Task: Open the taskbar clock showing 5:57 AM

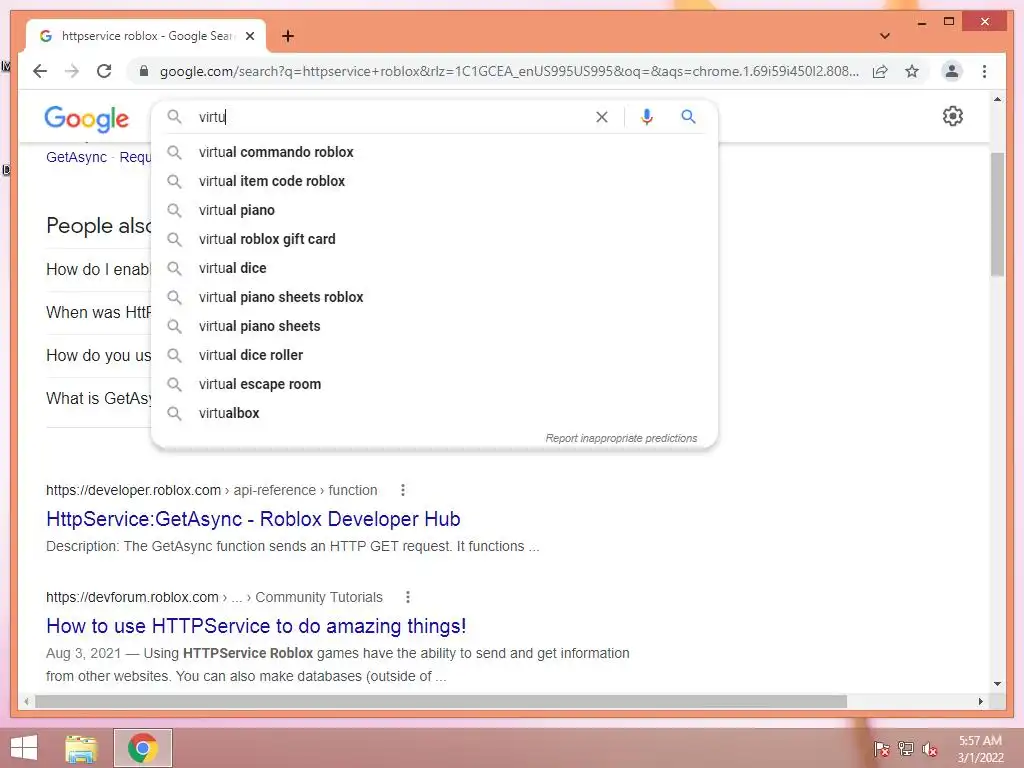Action: pos(980,749)
